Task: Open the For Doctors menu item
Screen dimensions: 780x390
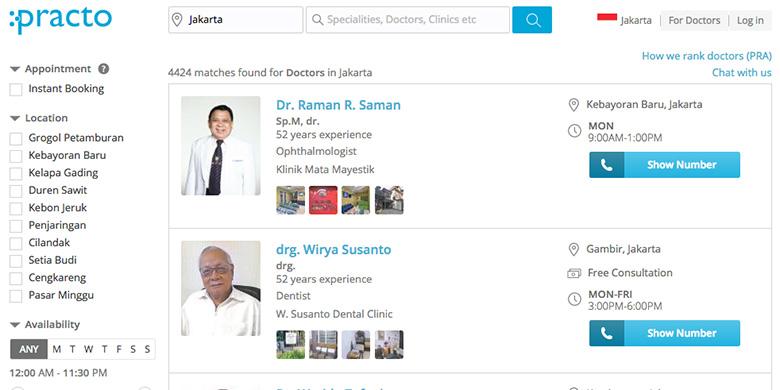Action: [694, 20]
